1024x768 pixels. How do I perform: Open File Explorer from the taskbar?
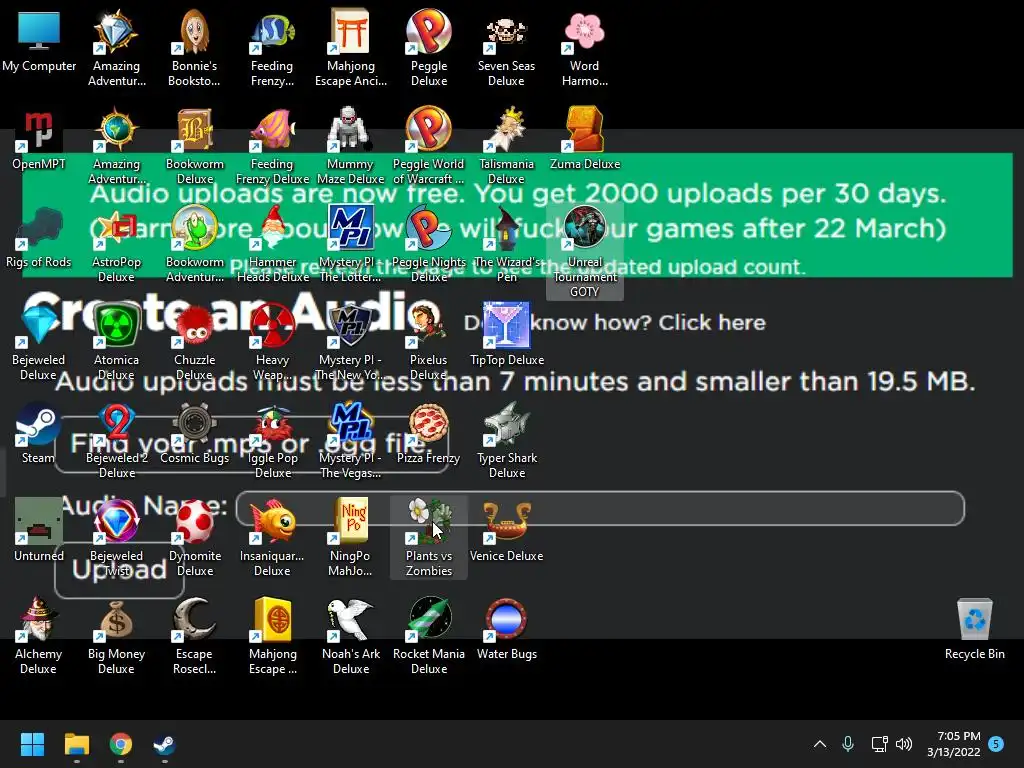76,744
